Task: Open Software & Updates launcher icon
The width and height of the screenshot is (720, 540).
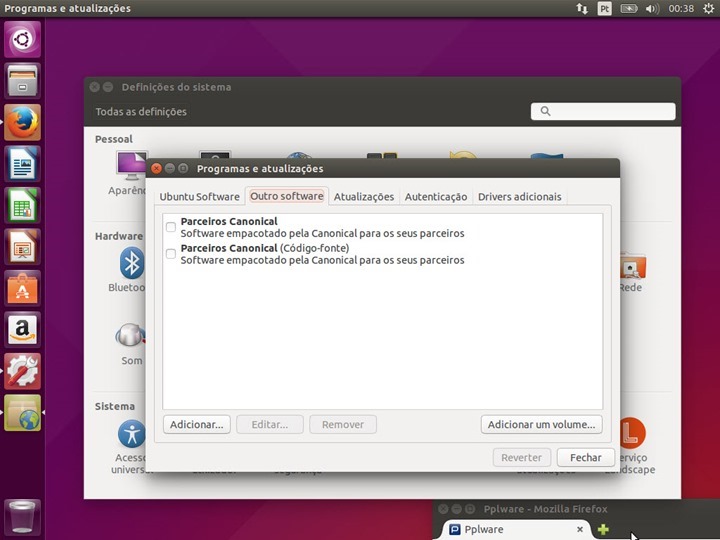Action: pos(22,412)
